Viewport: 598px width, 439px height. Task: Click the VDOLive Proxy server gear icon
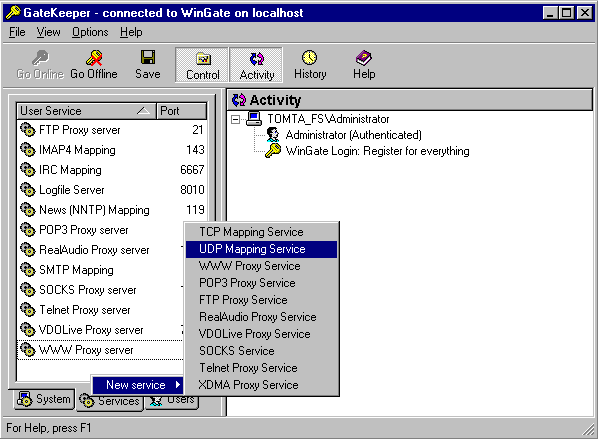point(27,330)
